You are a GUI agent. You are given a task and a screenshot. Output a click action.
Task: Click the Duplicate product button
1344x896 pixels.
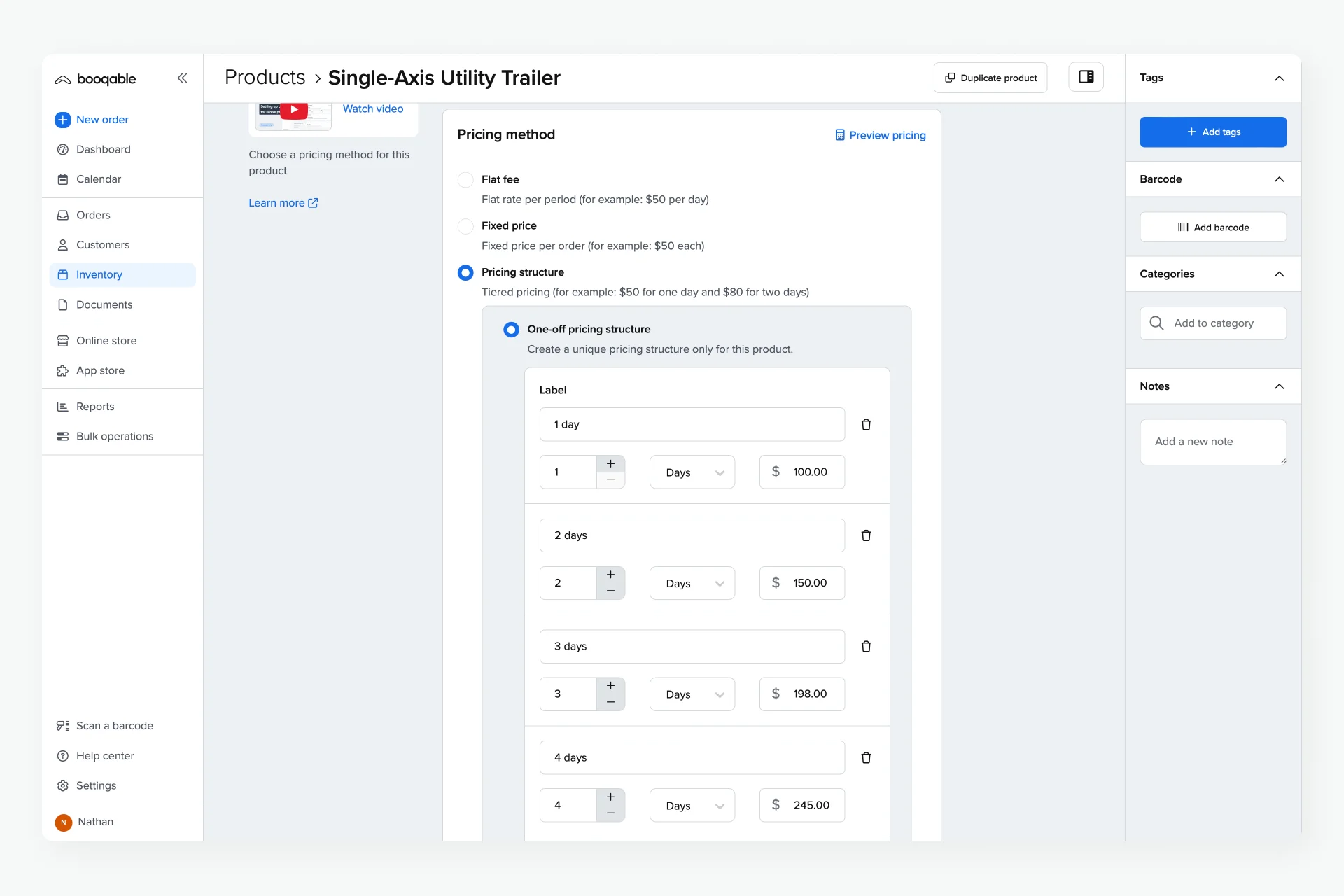pos(990,78)
